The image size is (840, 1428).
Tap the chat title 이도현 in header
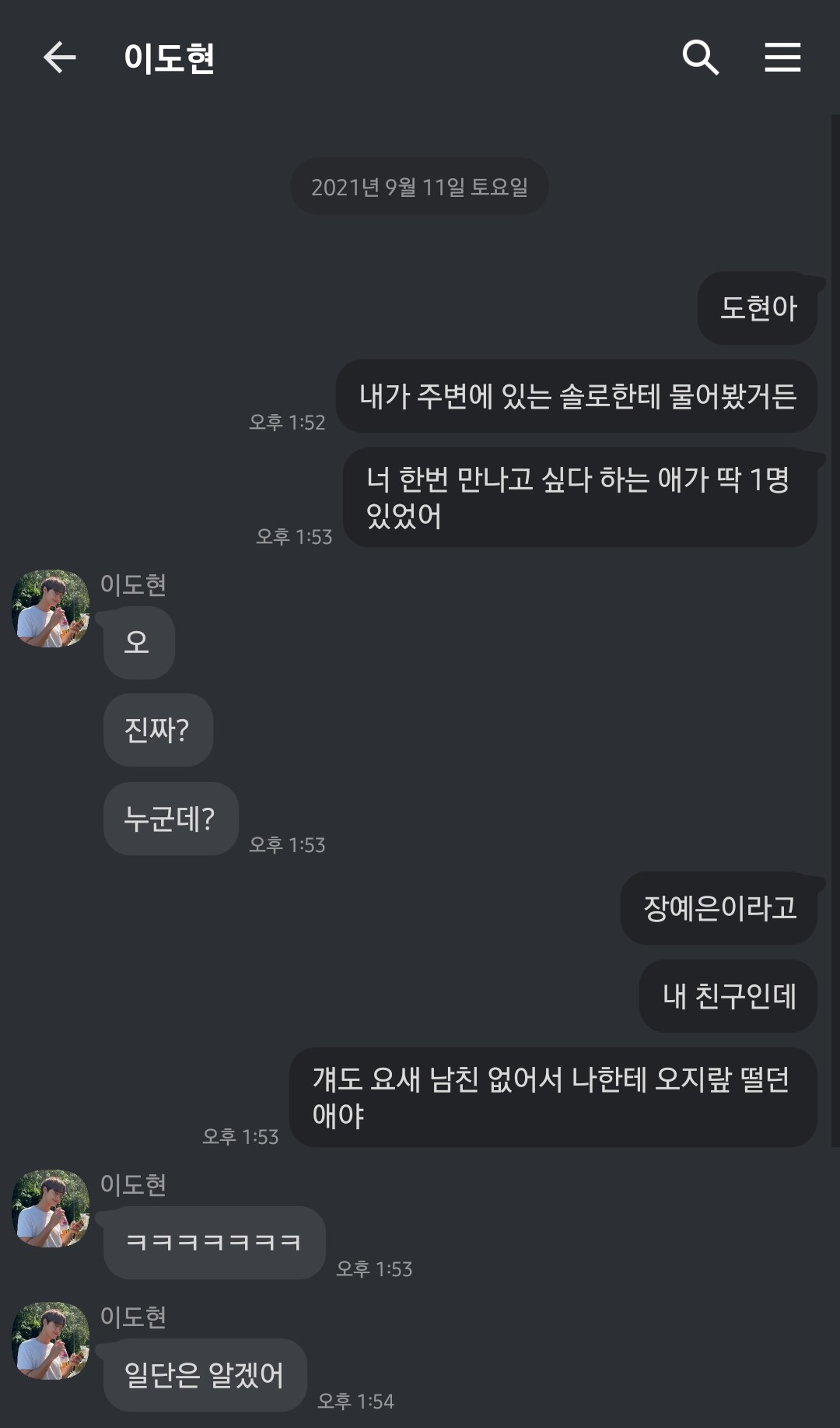click(170, 58)
